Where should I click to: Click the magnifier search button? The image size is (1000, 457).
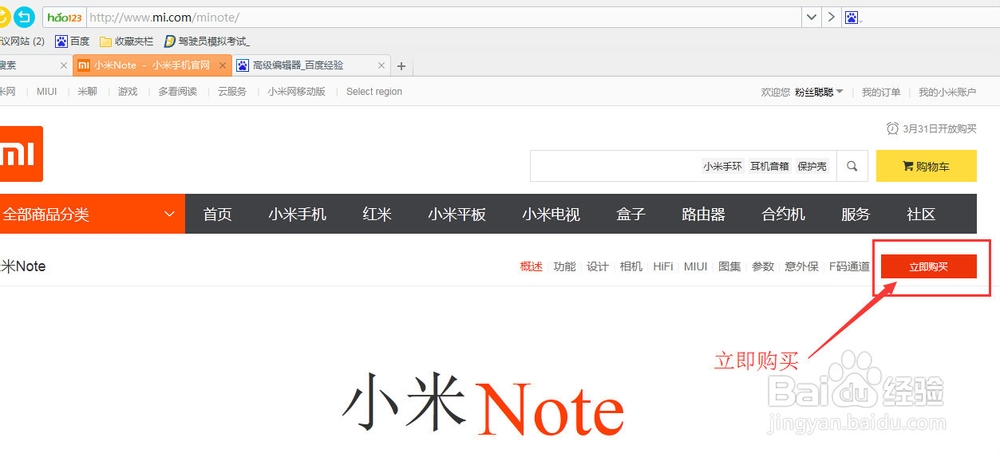852,166
